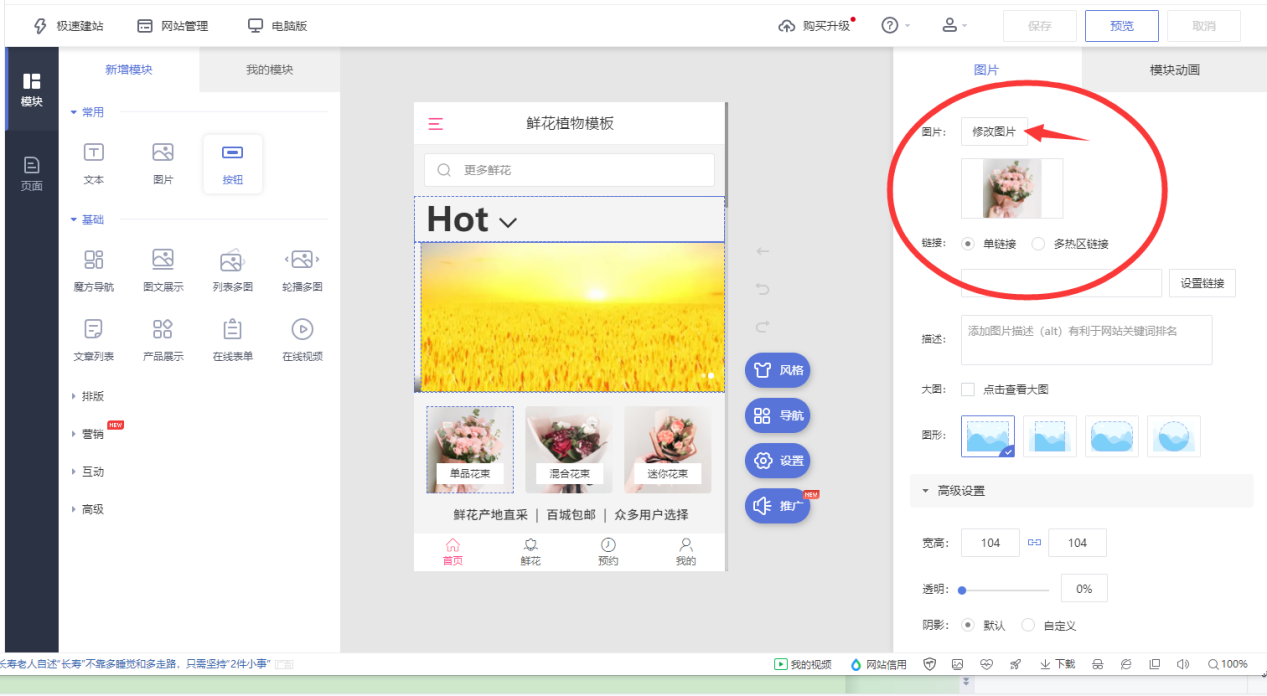Select the 在线视频 online video module icon
1267x696 pixels.
[x=302, y=335]
